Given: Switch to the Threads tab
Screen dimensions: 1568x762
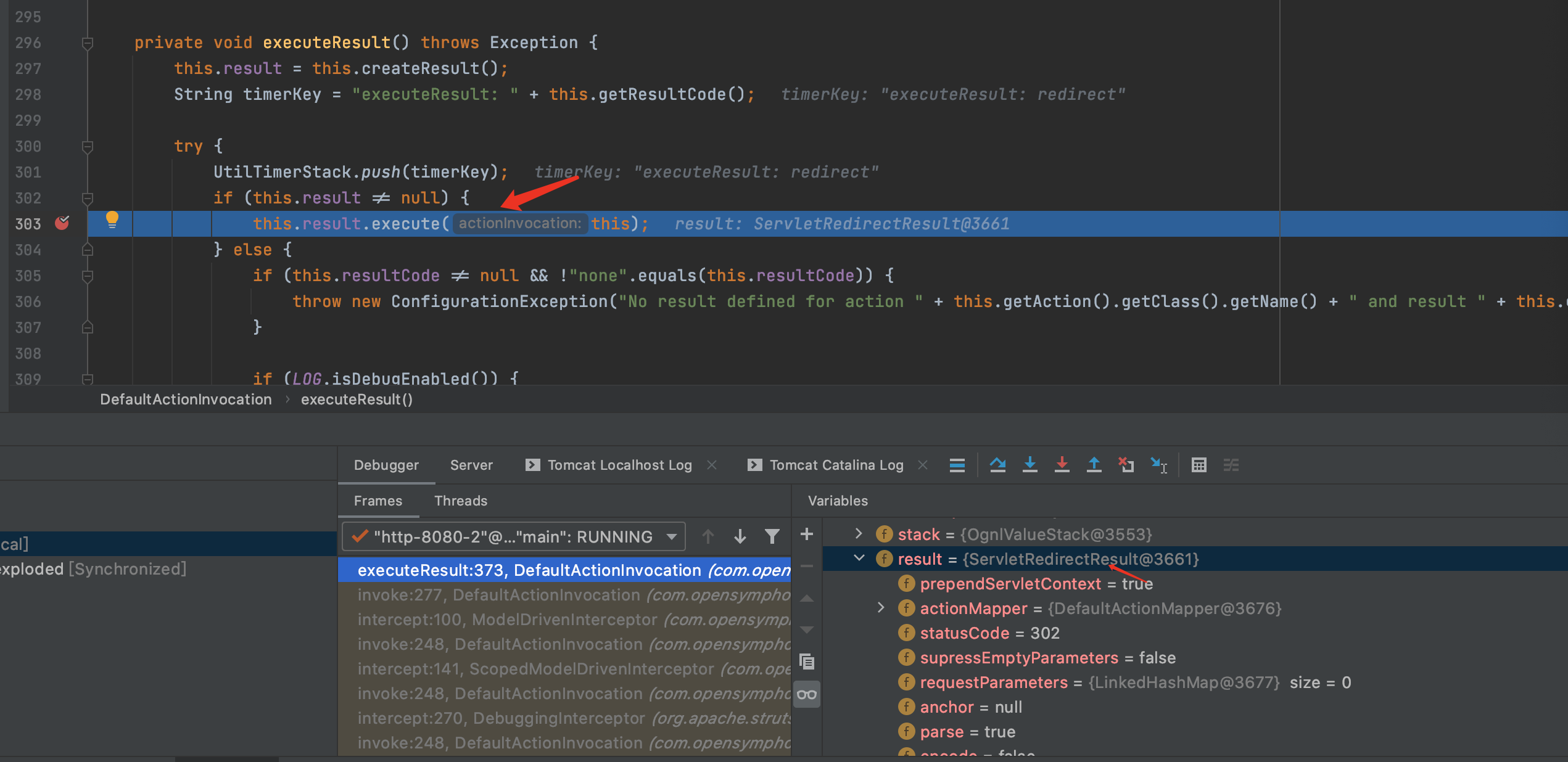Looking at the screenshot, I should click(460, 501).
